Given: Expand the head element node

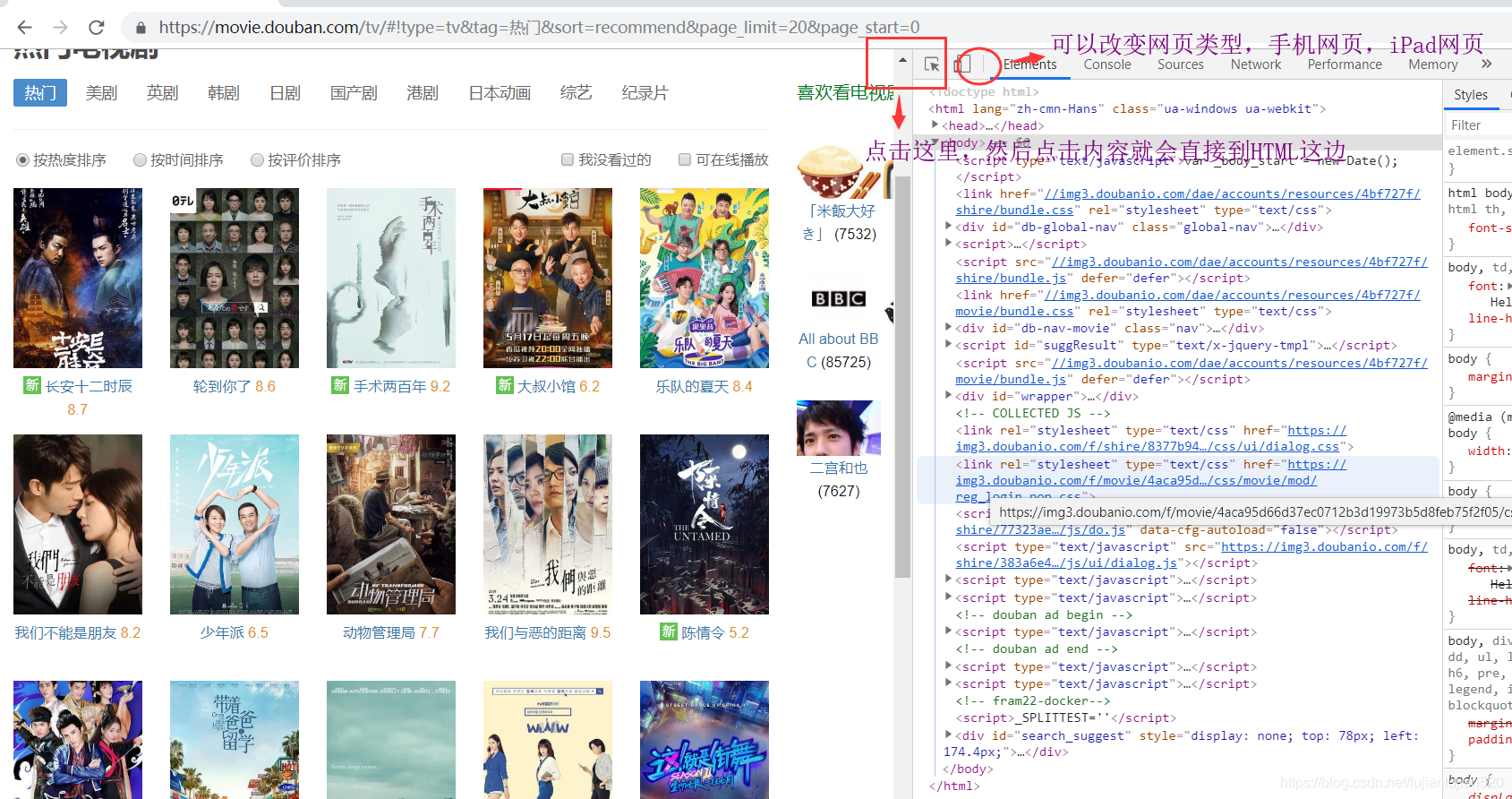Looking at the screenshot, I should coord(935,125).
